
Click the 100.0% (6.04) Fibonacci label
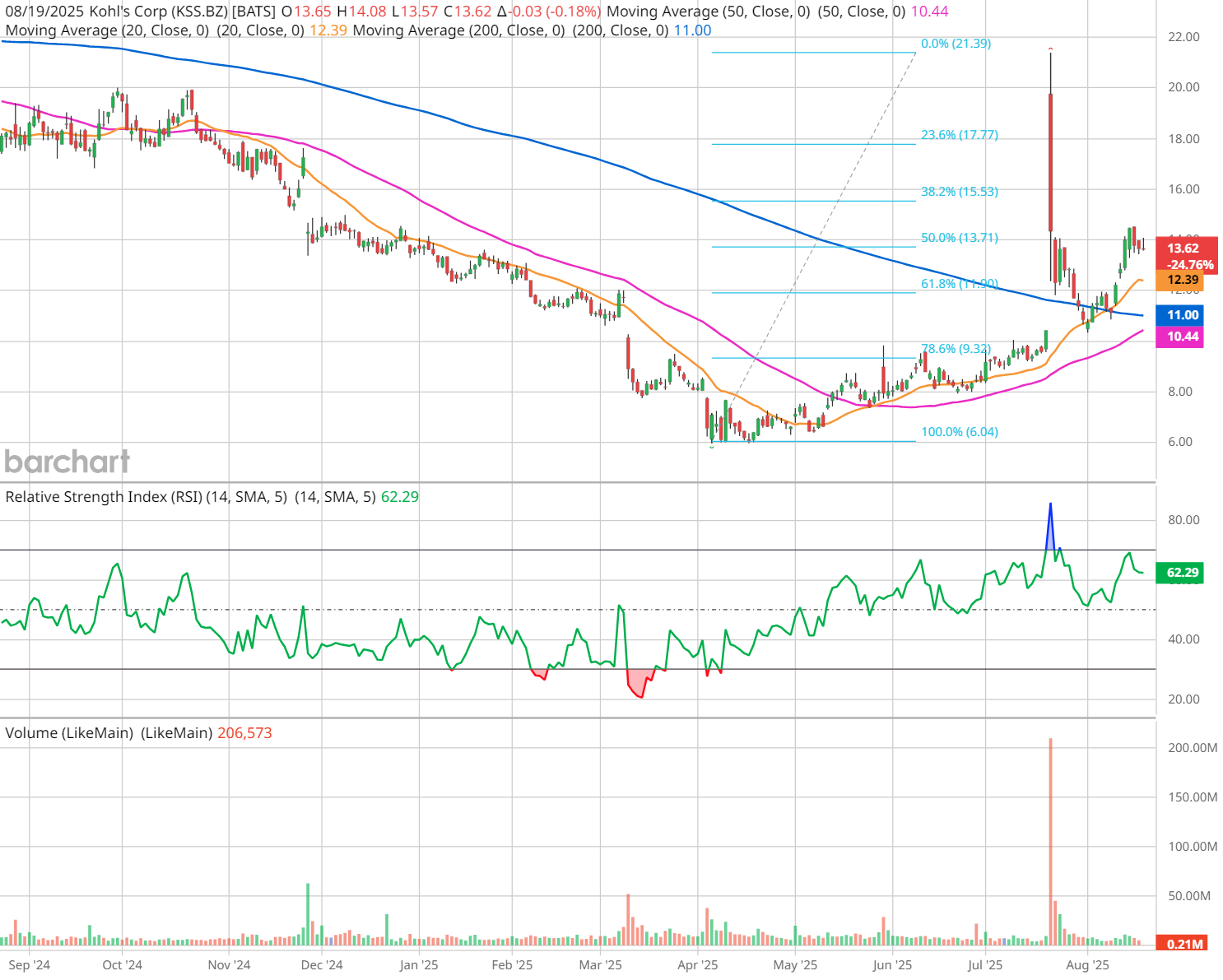[x=960, y=432]
